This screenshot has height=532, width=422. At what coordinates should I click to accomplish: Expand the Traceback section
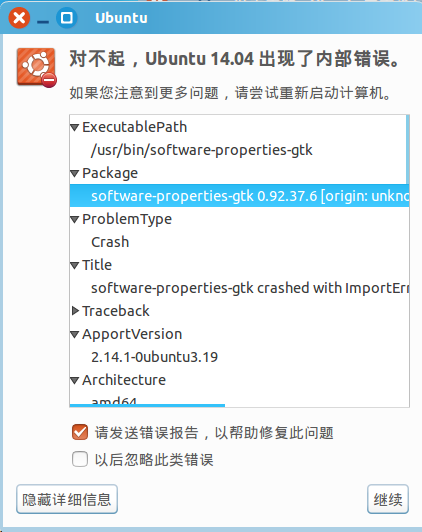[75, 311]
